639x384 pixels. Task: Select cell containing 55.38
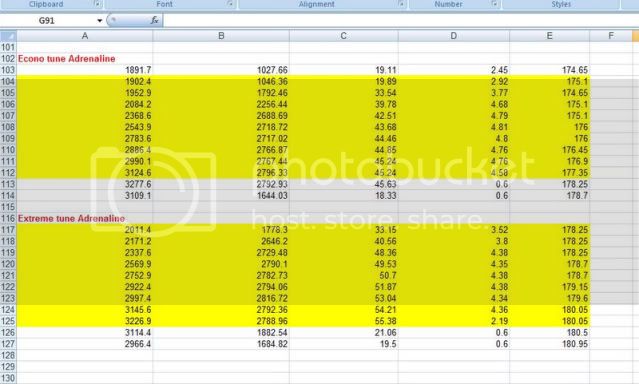coord(344,321)
